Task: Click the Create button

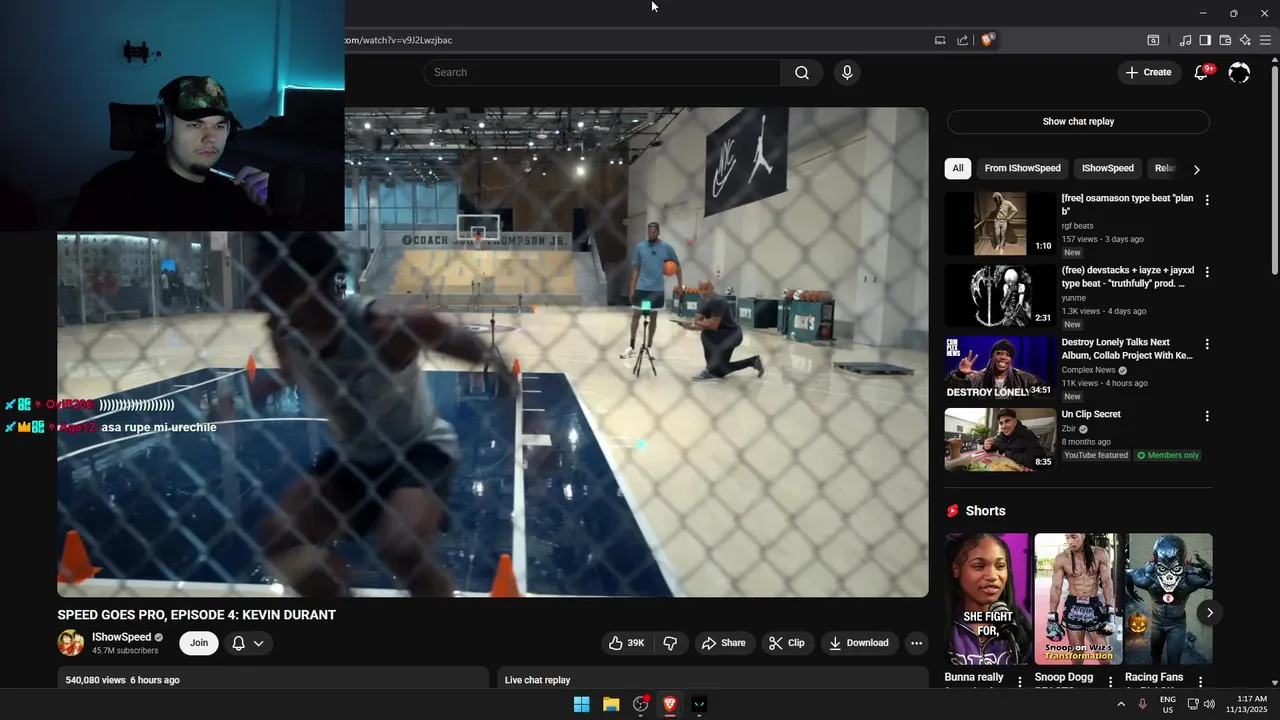Action: [x=1148, y=72]
